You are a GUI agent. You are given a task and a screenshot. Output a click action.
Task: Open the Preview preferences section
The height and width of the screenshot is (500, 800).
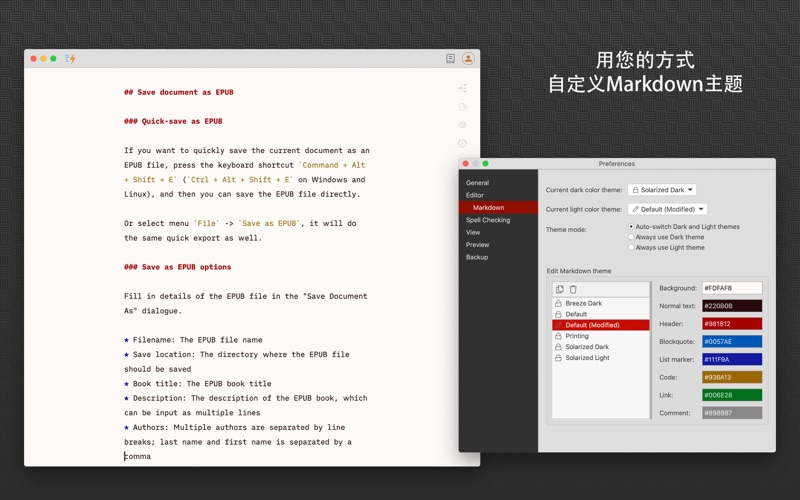[x=478, y=244]
